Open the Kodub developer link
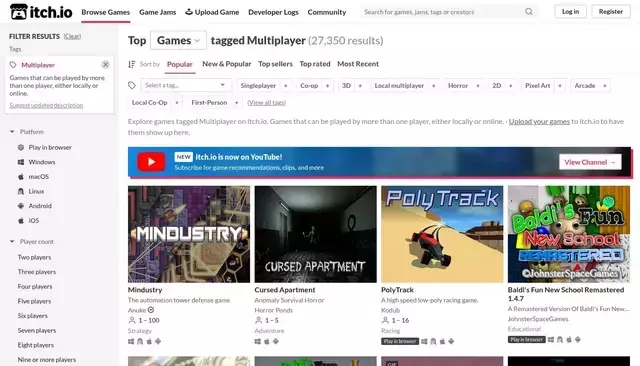This screenshot has width=640, height=366. (x=390, y=310)
